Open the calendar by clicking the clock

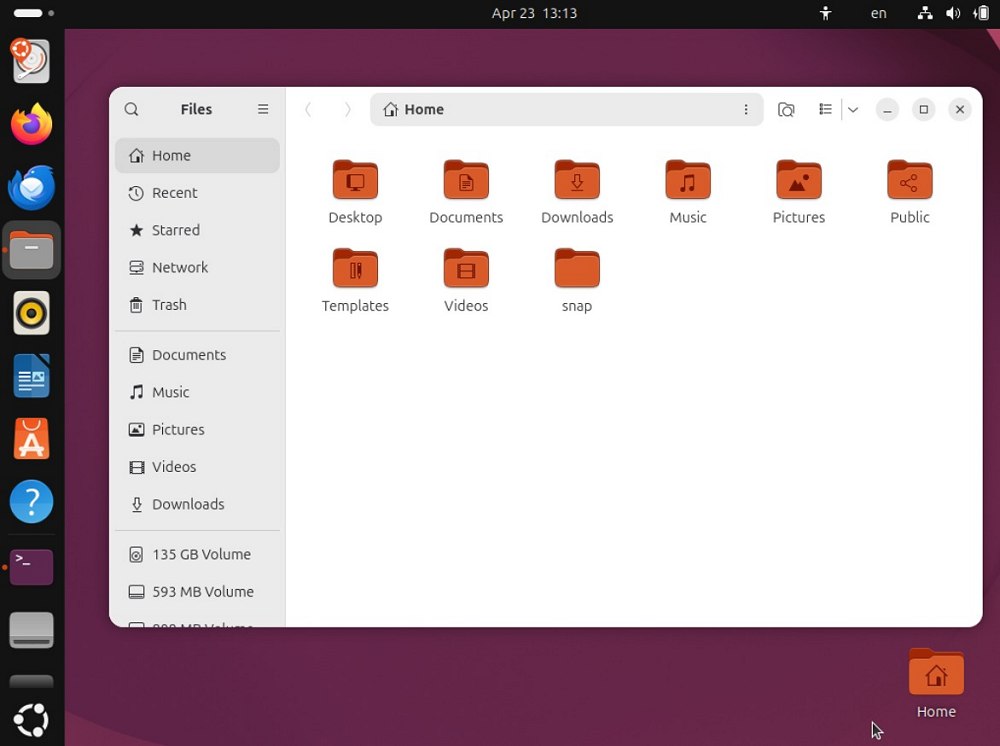click(535, 13)
